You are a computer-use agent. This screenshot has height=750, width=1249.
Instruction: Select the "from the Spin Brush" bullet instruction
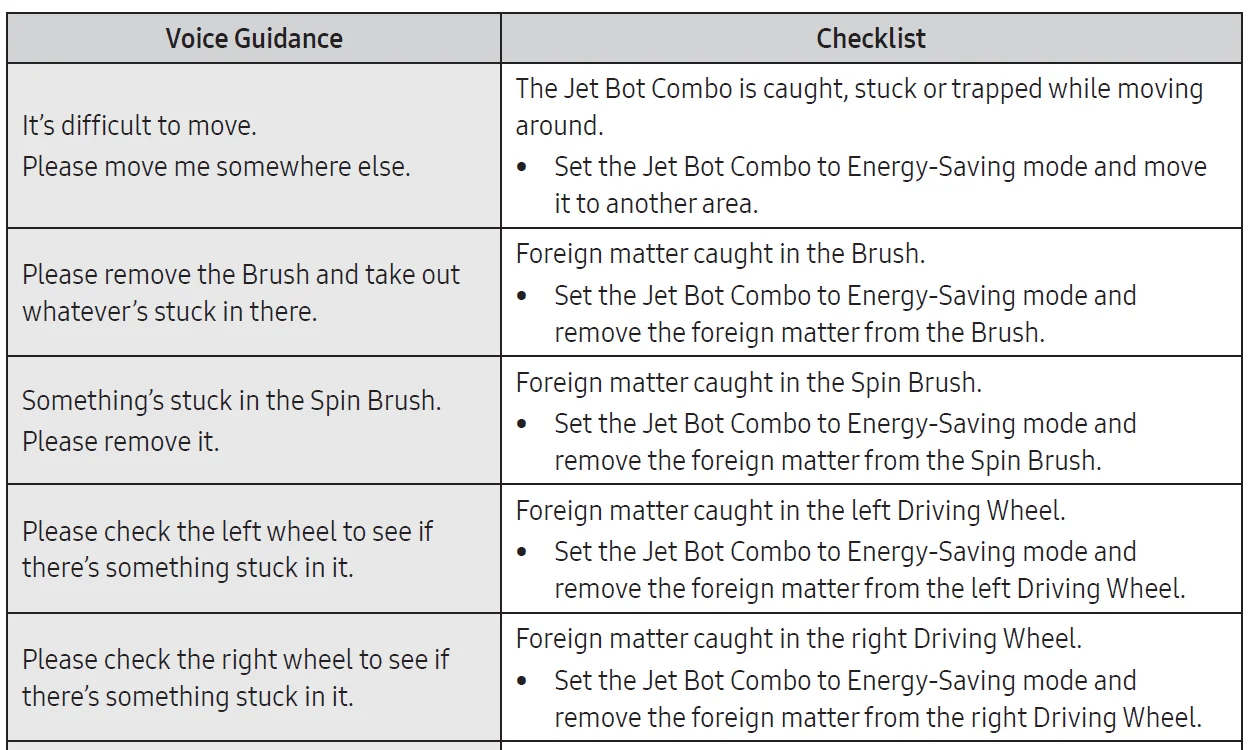click(x=845, y=442)
